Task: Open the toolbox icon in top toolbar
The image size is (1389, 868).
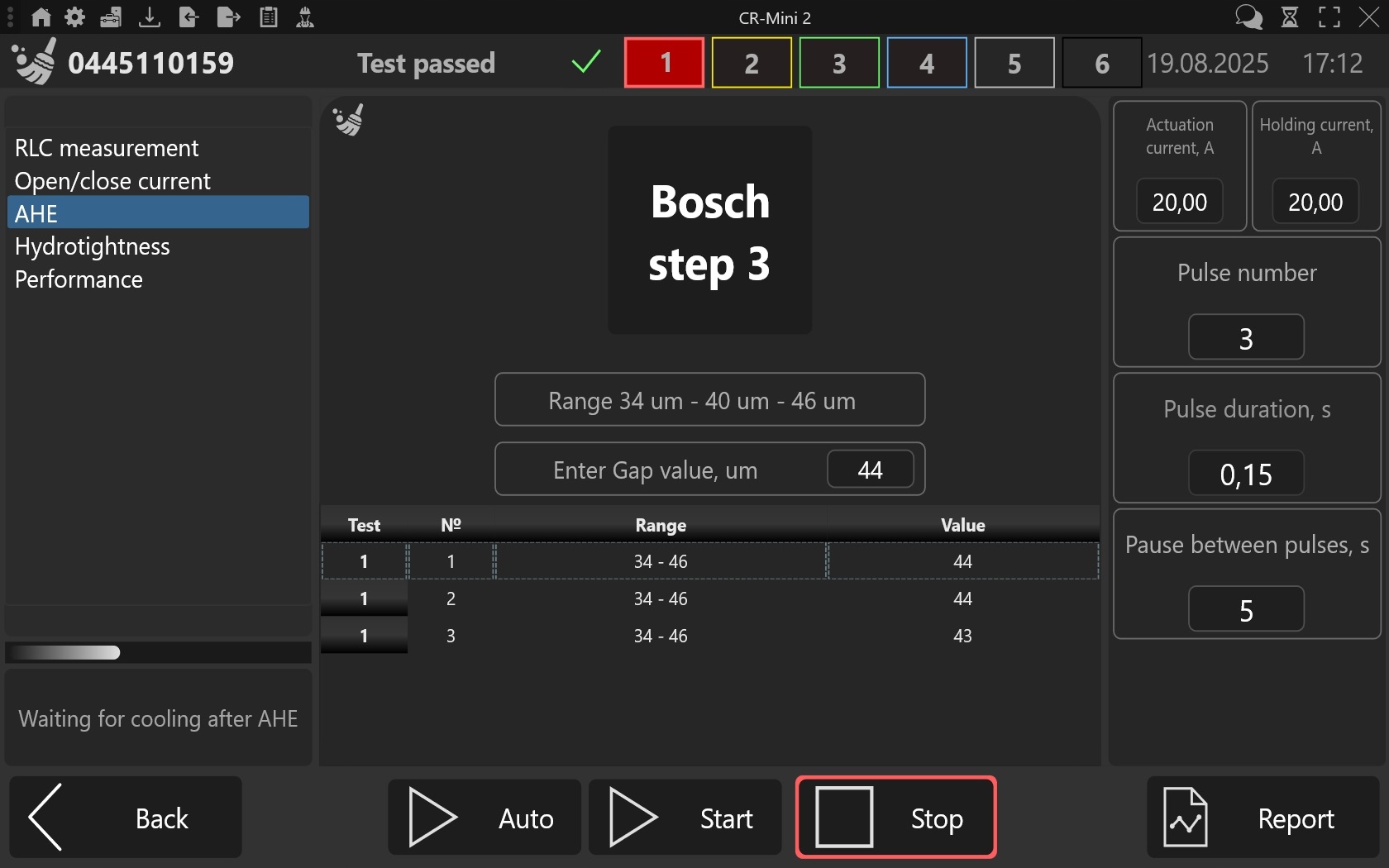Action: 111,17
